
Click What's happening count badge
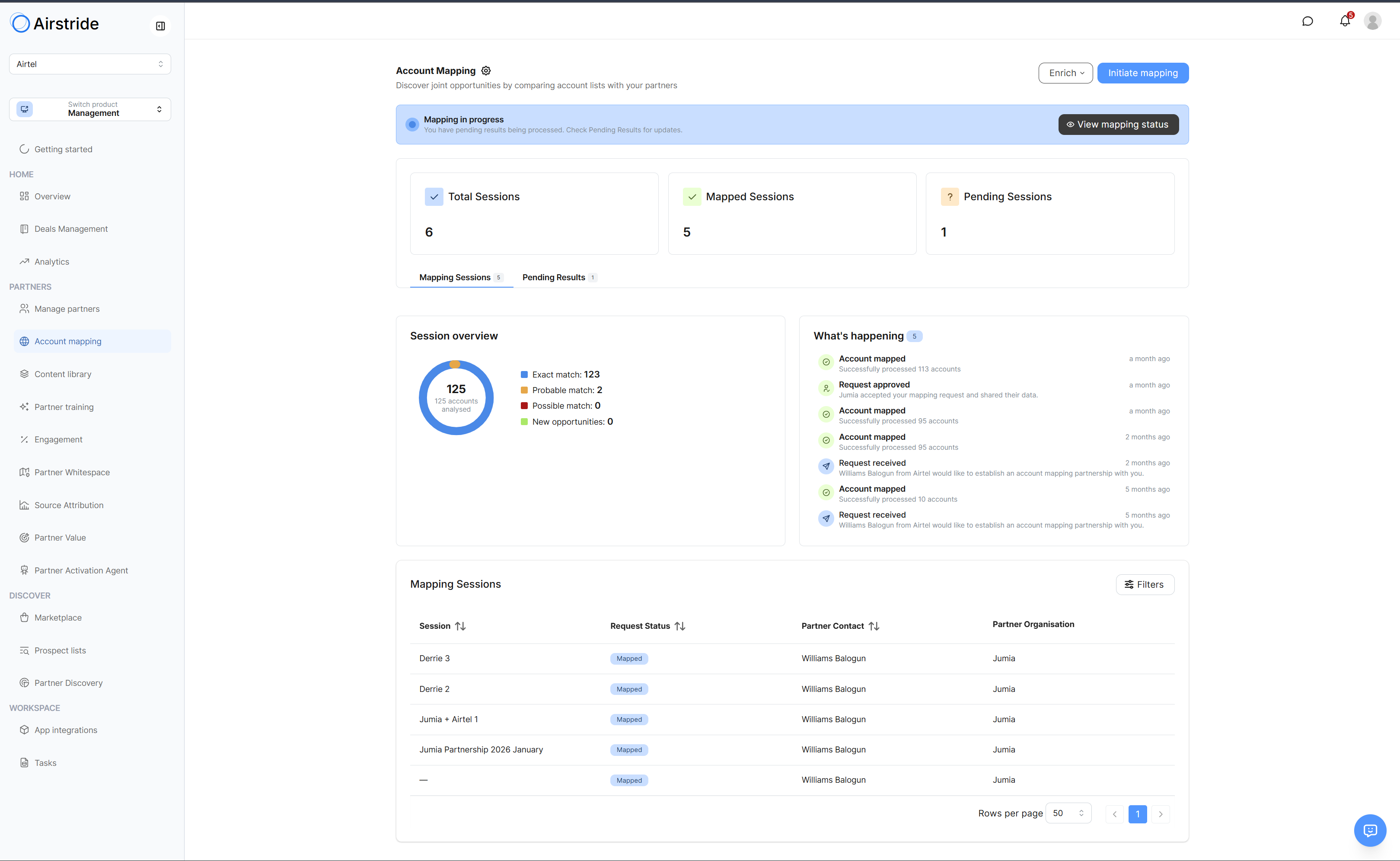pyautogui.click(x=914, y=336)
